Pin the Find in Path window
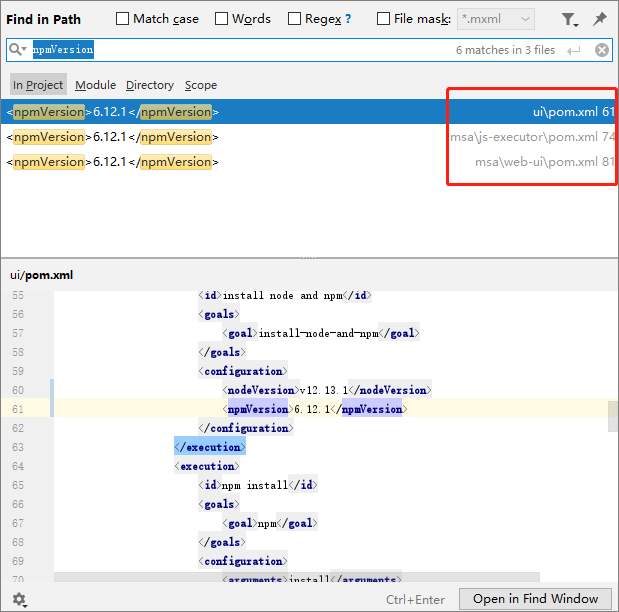The width and height of the screenshot is (619, 612). tap(599, 19)
